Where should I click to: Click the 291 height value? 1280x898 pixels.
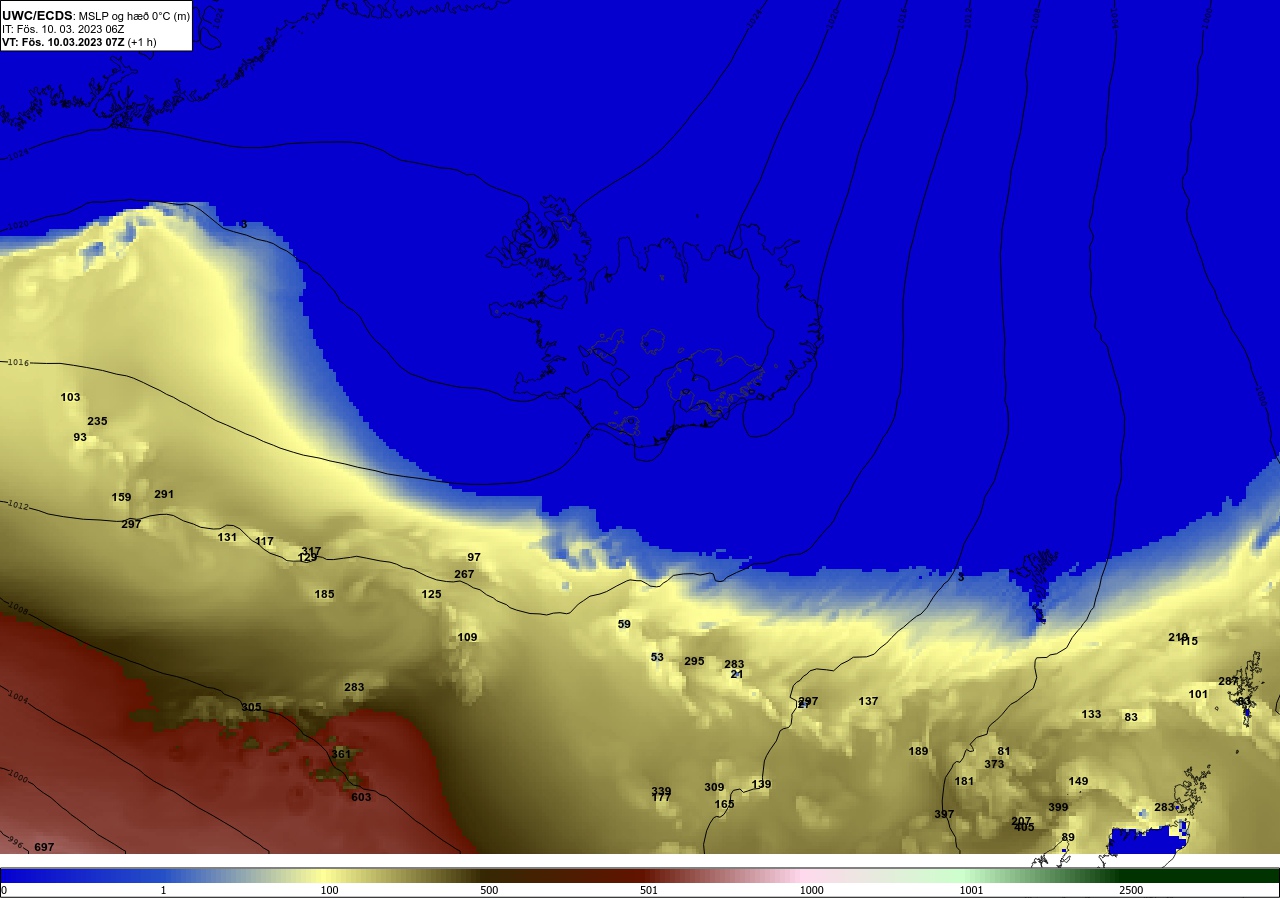point(164,494)
